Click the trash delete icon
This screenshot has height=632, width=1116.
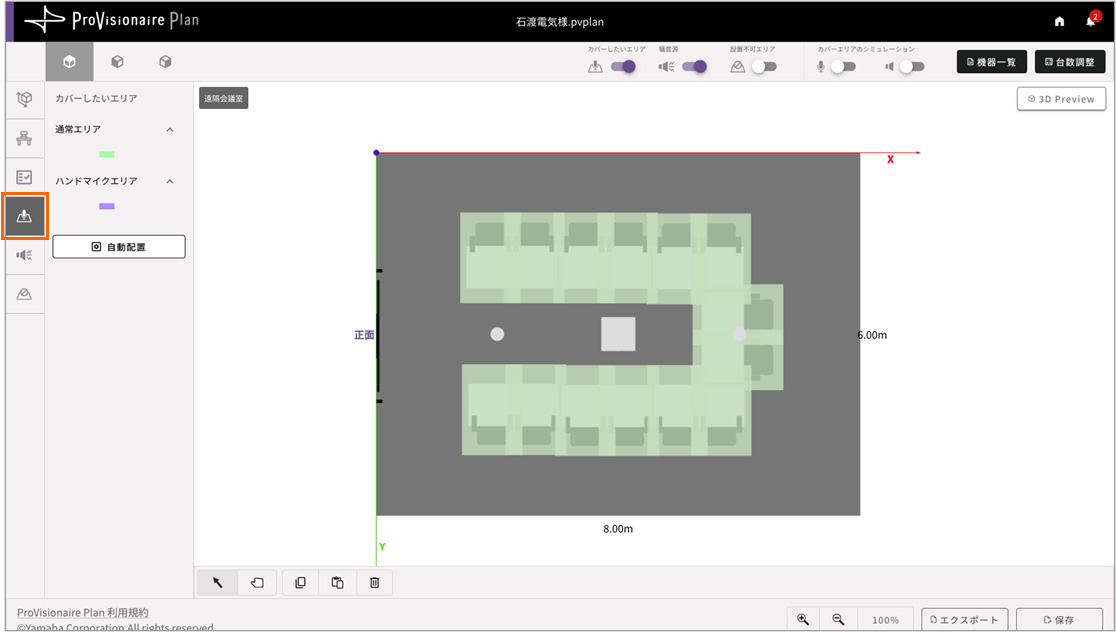(x=374, y=583)
